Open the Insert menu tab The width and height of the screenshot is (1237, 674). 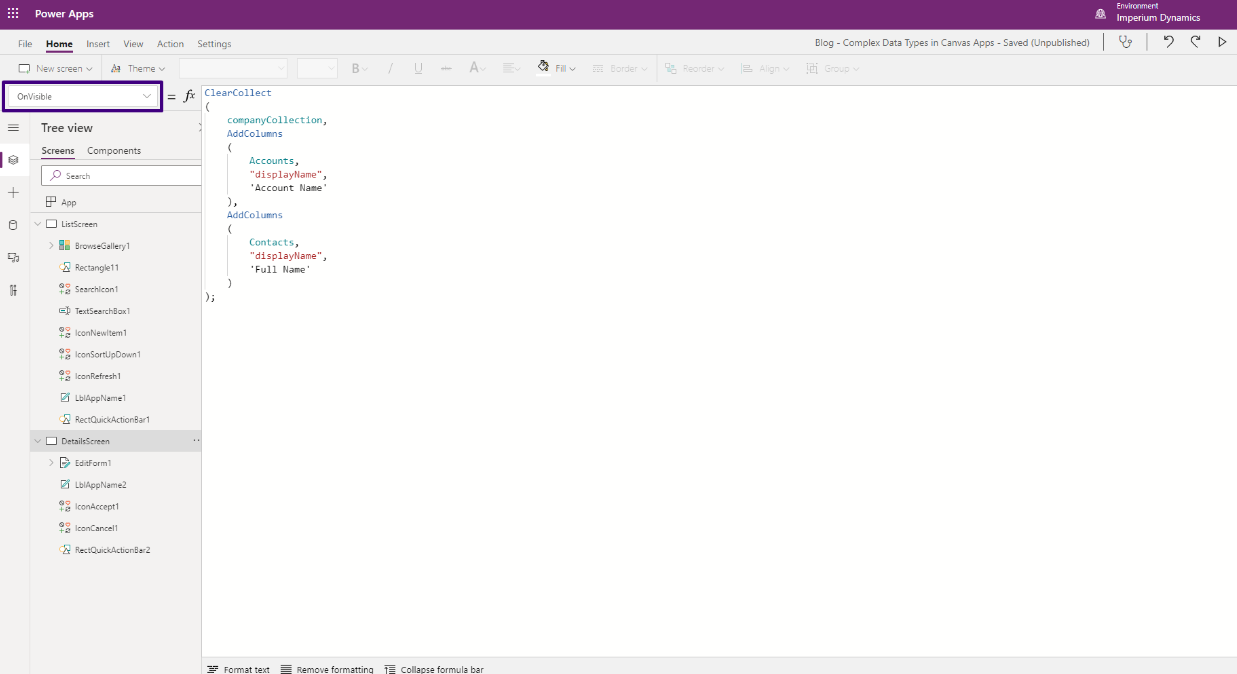tap(98, 44)
